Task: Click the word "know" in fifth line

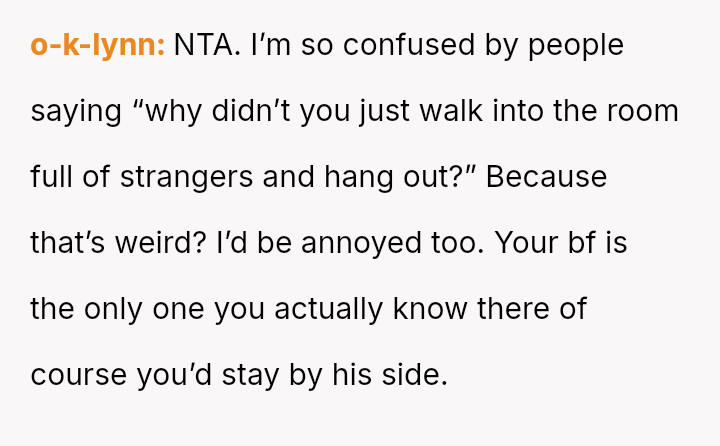Action: 430,309
